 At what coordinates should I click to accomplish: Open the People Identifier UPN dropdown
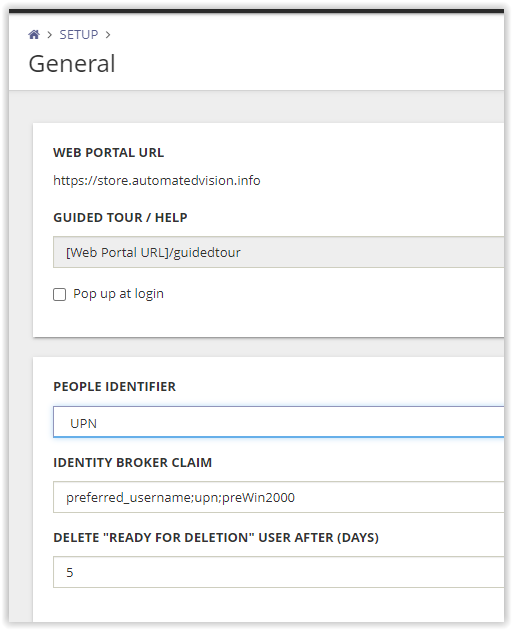(279, 422)
